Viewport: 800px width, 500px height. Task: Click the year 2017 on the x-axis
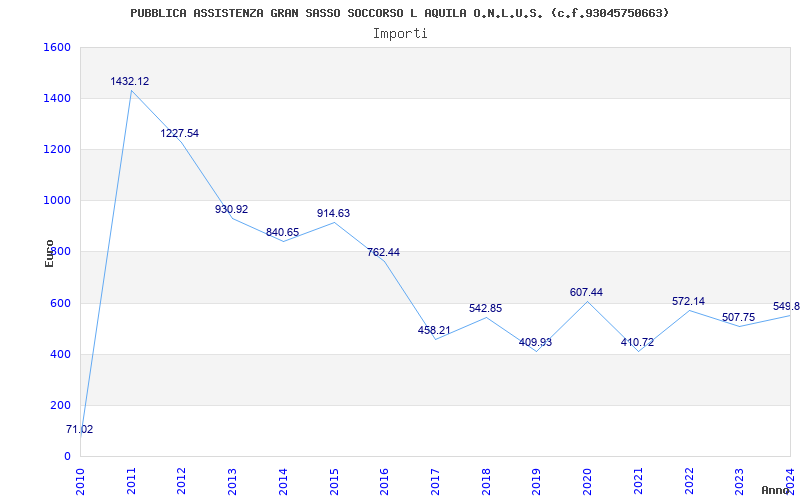[435, 481]
